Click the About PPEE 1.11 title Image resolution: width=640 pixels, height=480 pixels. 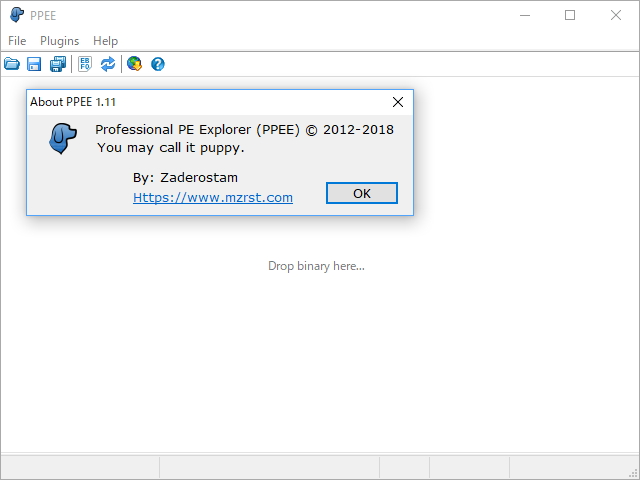coord(73,102)
